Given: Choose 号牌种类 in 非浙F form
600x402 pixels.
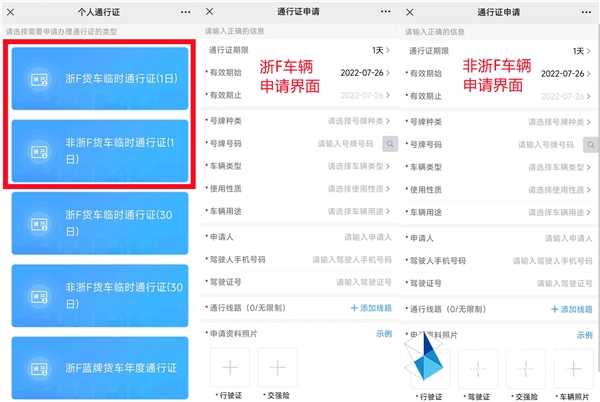Looking at the screenshot, I should tap(499, 122).
